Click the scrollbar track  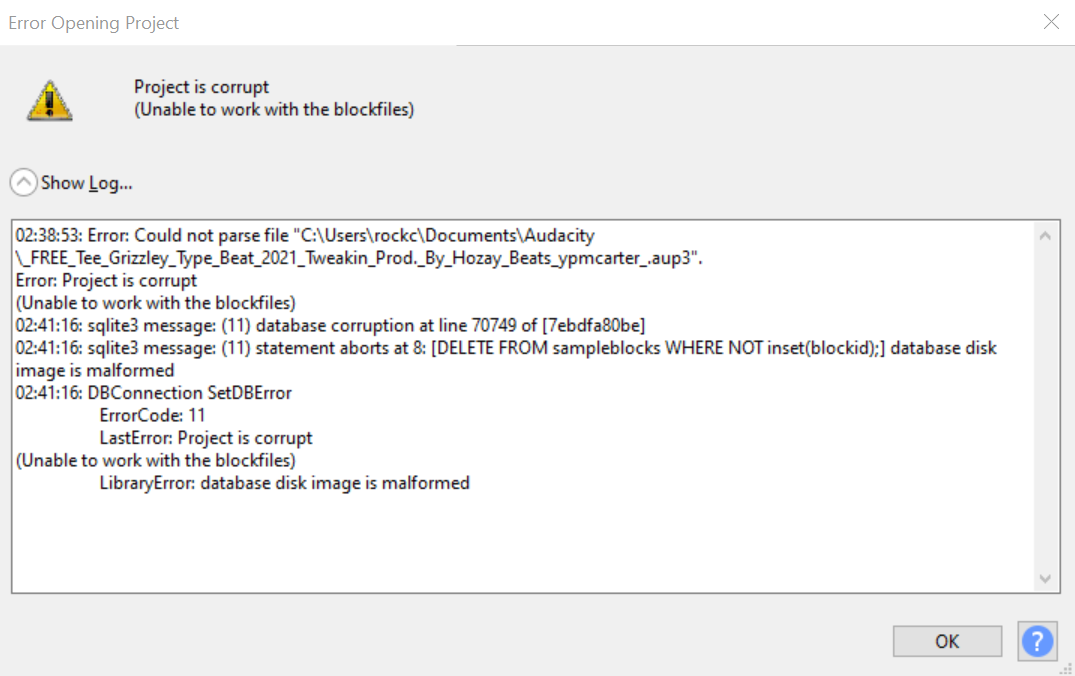(1046, 400)
